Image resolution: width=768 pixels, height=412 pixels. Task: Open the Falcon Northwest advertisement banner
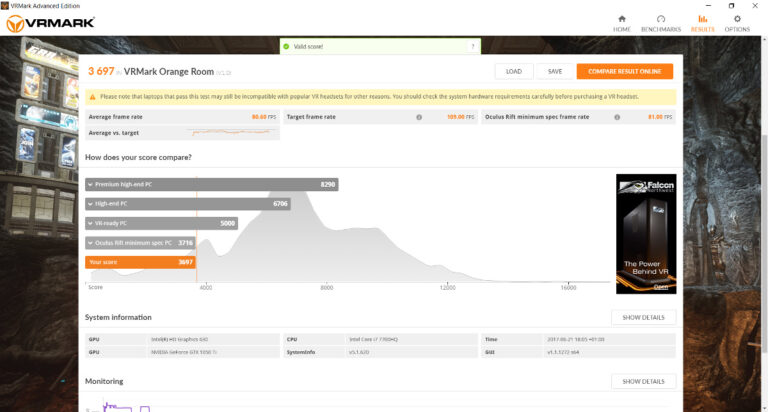point(645,234)
